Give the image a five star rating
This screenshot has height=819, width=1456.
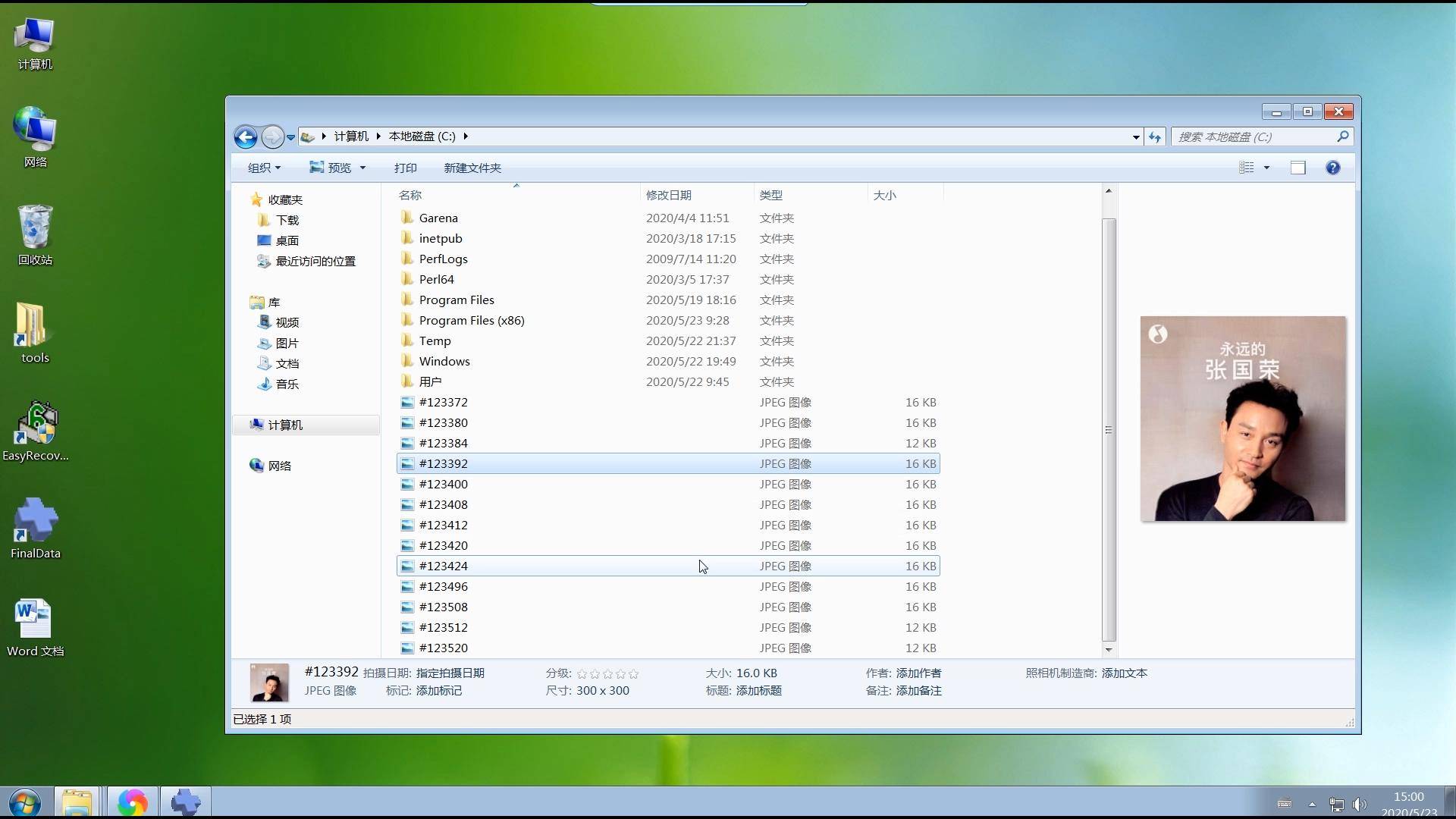(634, 673)
